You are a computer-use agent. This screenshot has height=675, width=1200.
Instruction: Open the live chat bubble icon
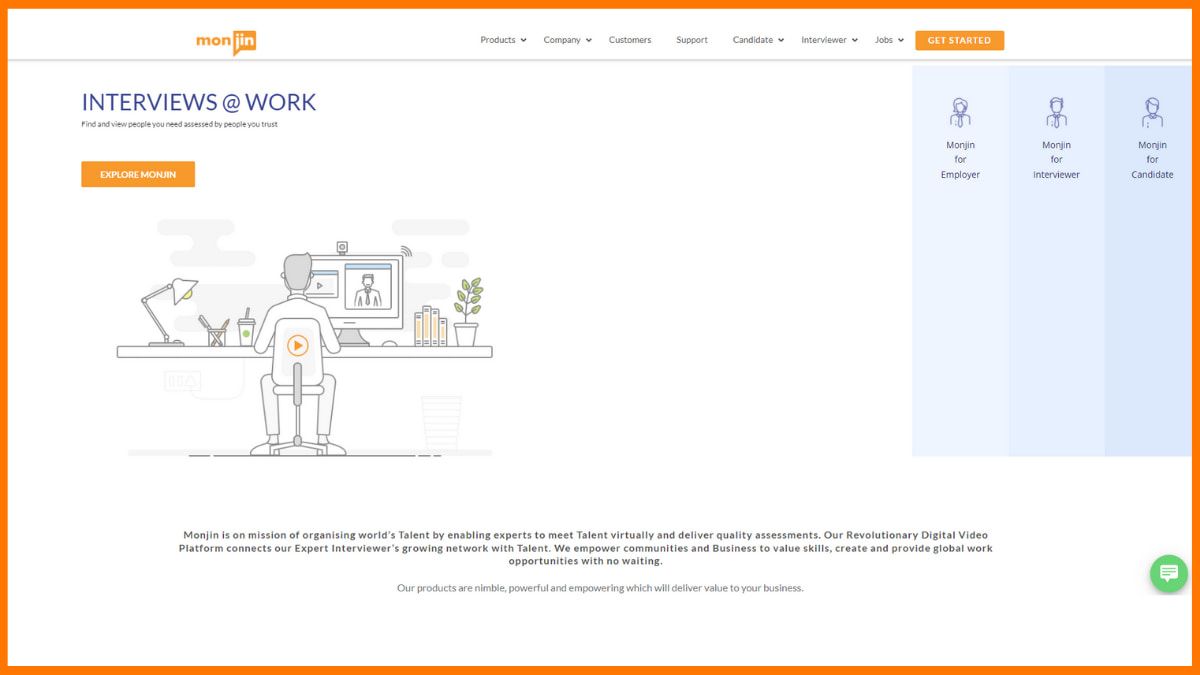point(1168,573)
